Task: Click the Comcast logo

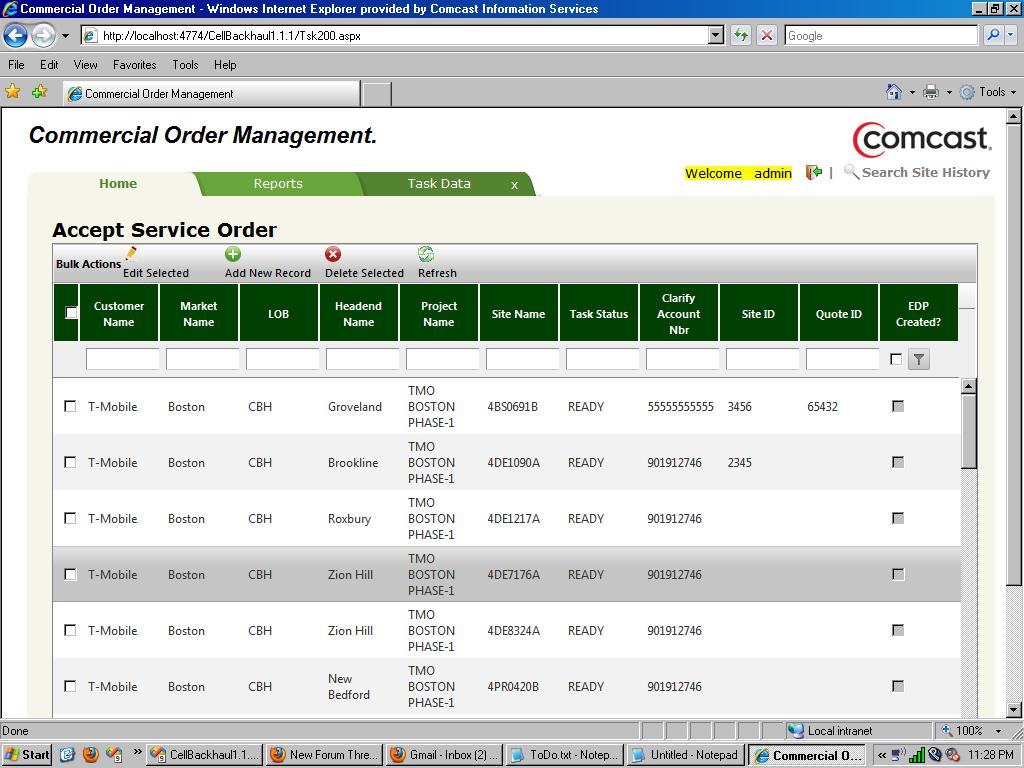Action: (x=922, y=139)
